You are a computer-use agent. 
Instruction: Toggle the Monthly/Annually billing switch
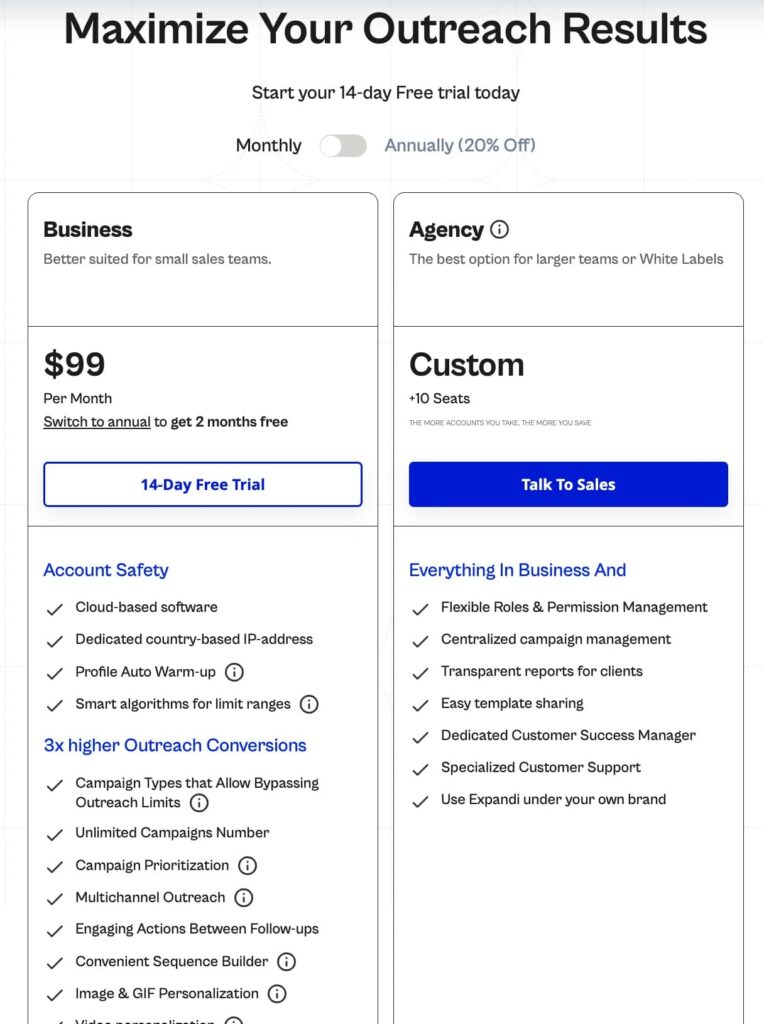point(343,146)
